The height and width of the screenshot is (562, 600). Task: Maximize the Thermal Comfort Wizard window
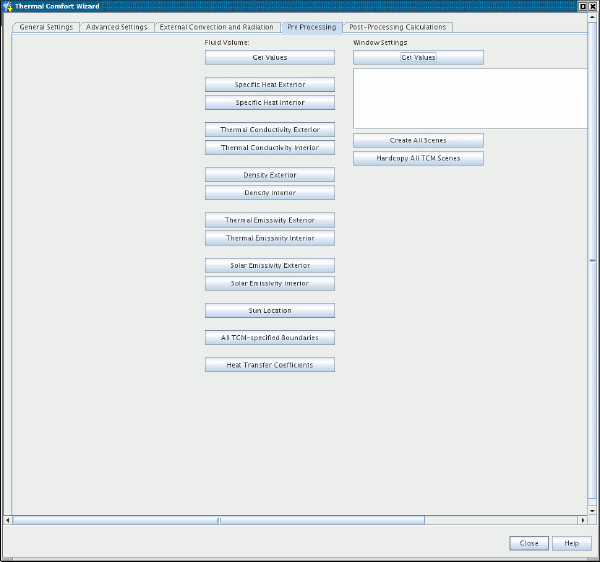tap(583, 6)
